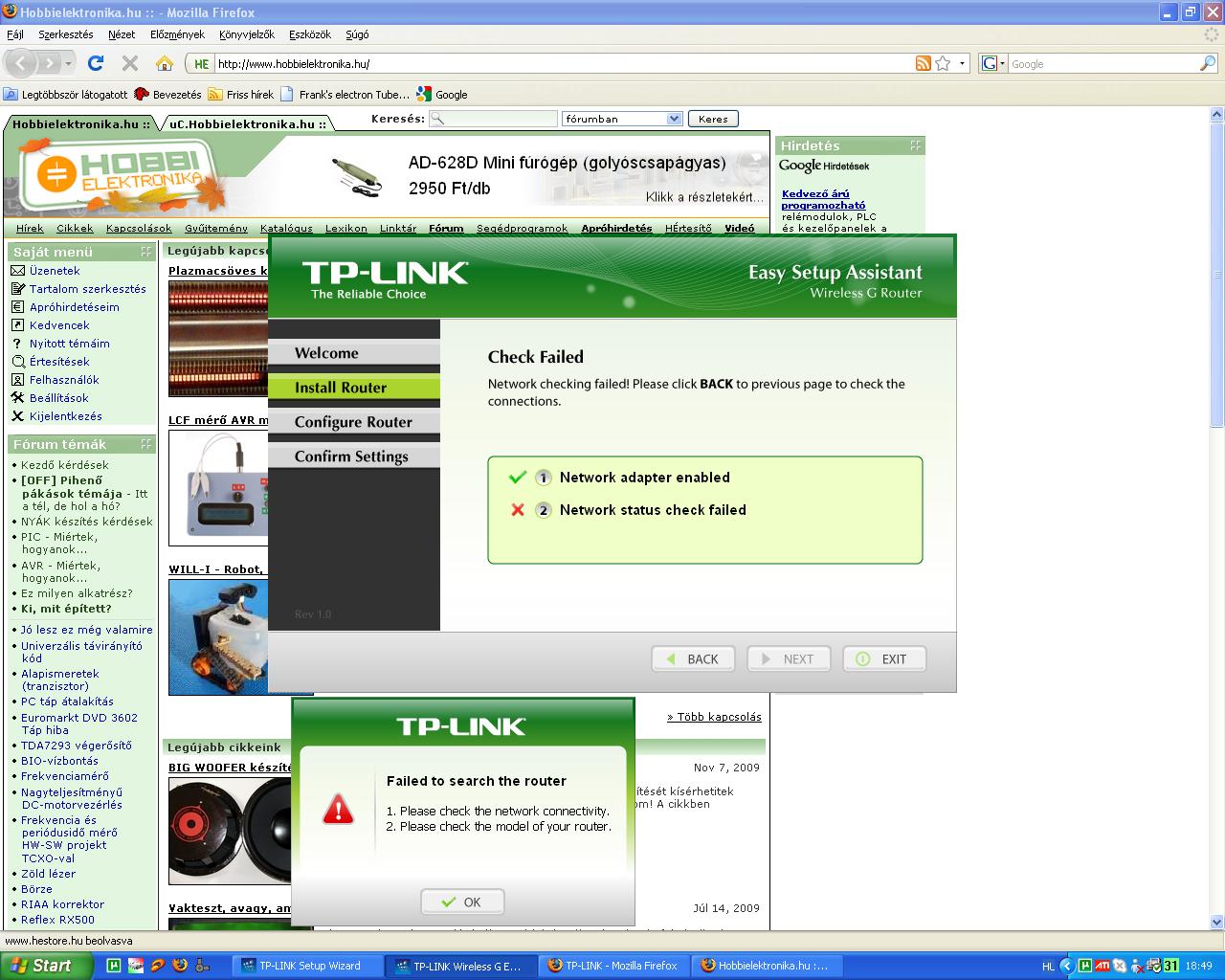Click the Üzenetek envelope icon

(17, 271)
